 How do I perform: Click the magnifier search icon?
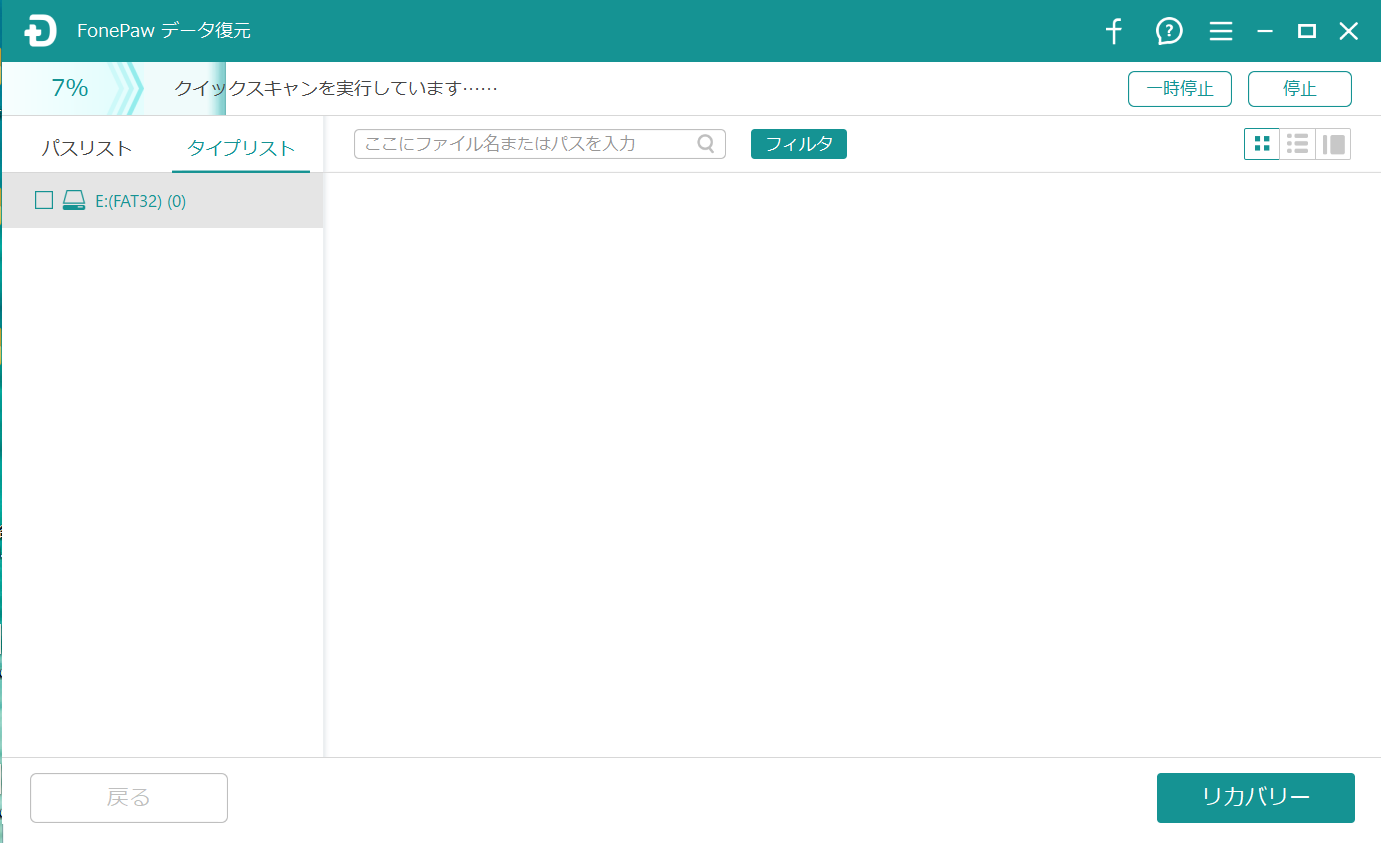pyautogui.click(x=706, y=144)
